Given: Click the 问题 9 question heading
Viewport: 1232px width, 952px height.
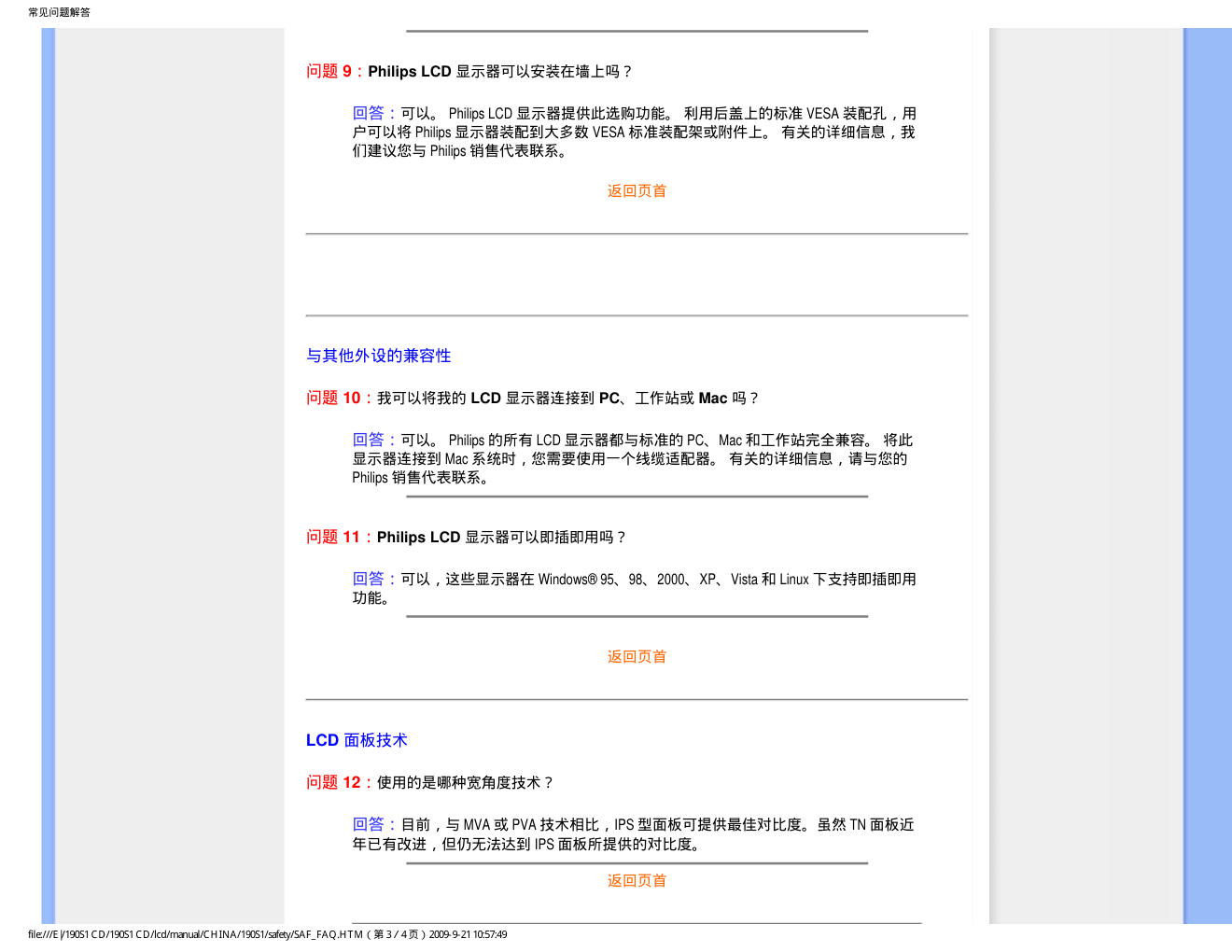Looking at the screenshot, I should 469,71.
